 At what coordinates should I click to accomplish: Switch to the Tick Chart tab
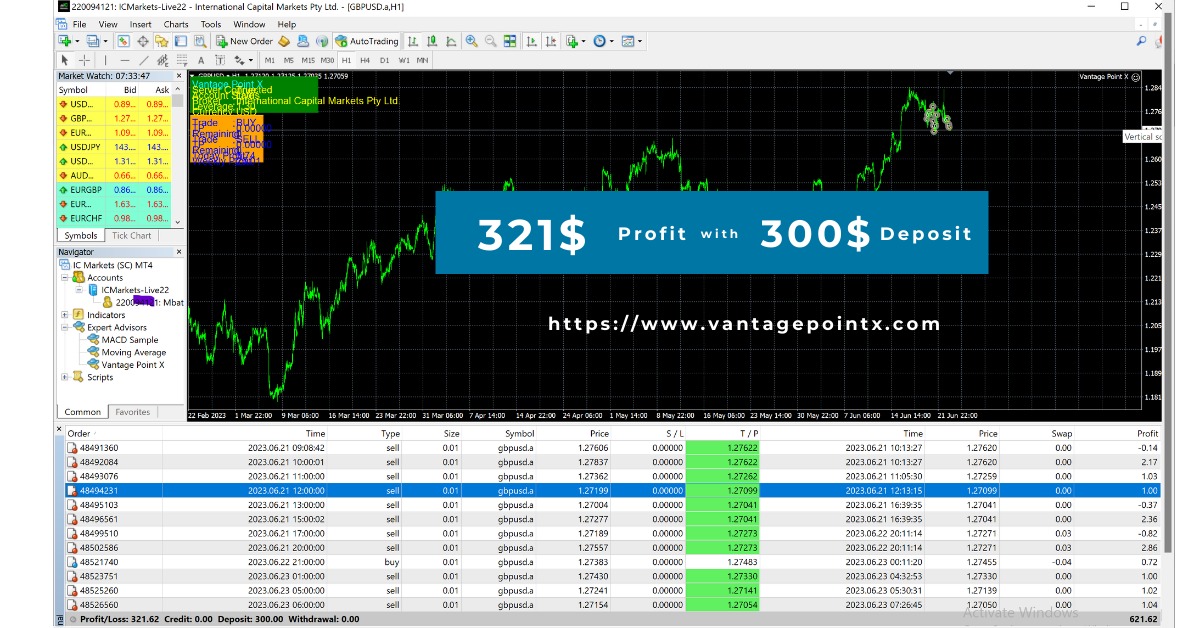[x=134, y=235]
